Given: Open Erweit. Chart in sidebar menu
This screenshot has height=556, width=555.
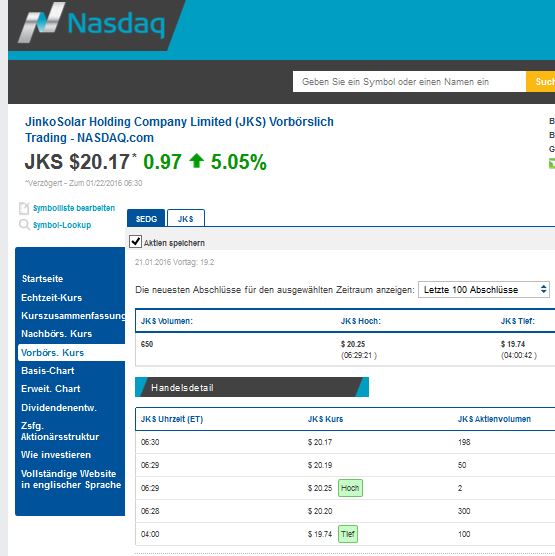Looking at the screenshot, I should [x=51, y=389].
